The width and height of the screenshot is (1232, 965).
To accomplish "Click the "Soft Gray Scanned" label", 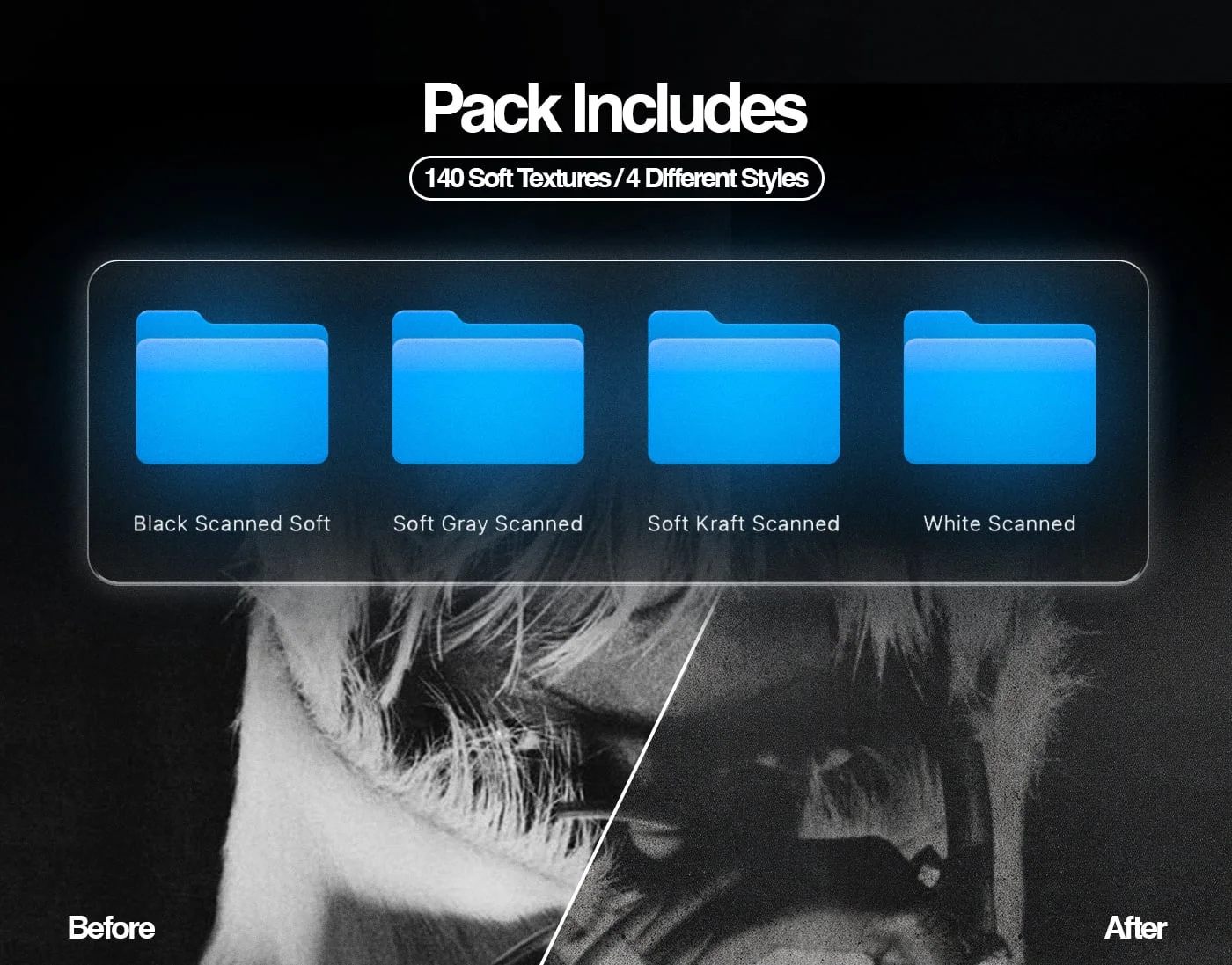I will click(488, 523).
